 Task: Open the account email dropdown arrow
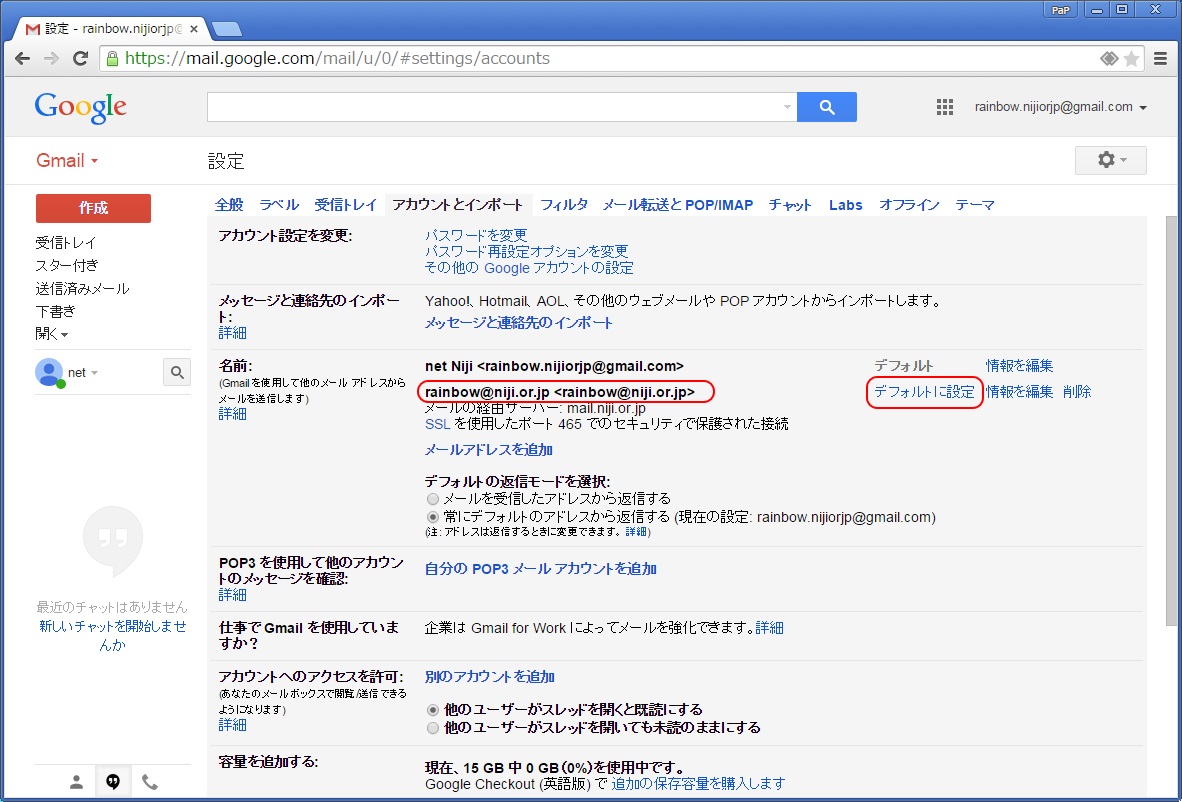tap(1143, 108)
